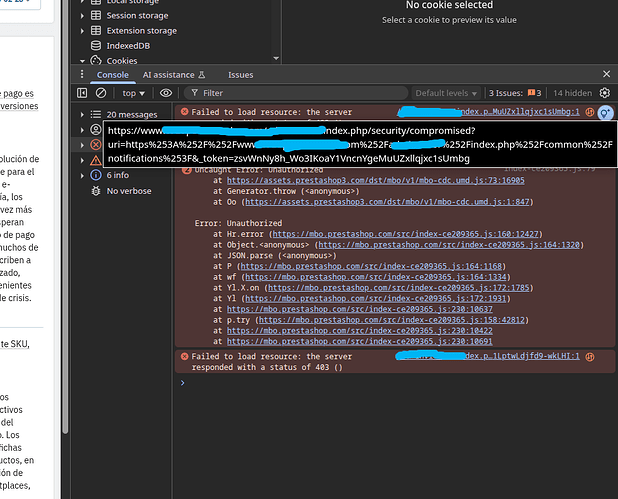Close the console drawer
The width and height of the screenshot is (618, 499).
tap(607, 74)
